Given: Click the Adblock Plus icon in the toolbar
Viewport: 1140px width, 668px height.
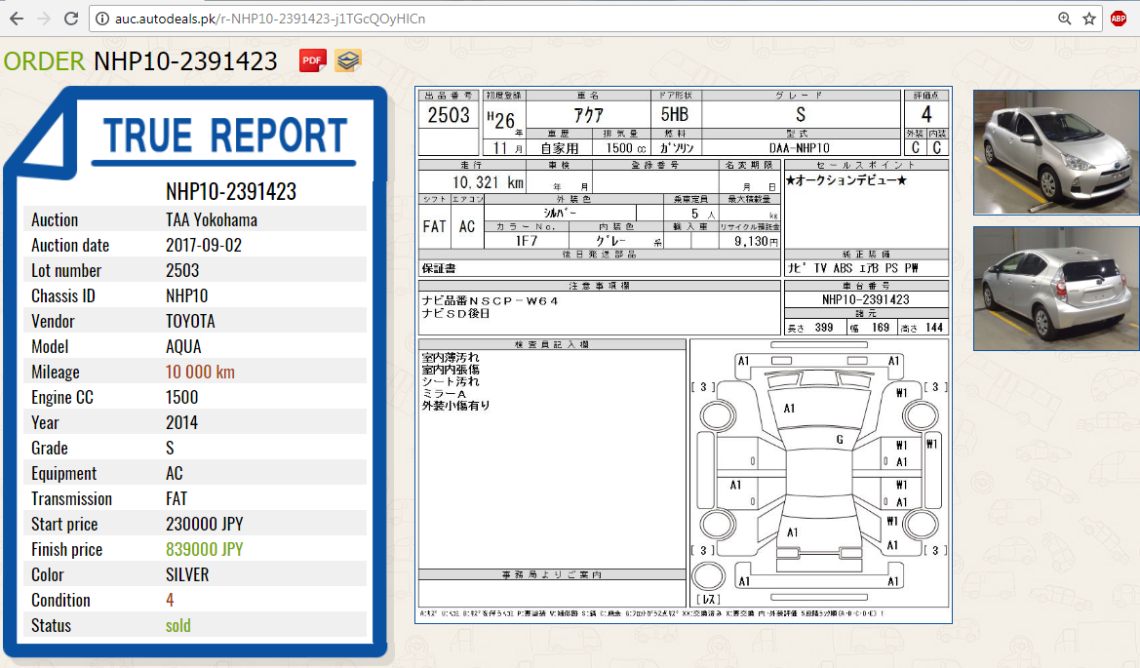Looking at the screenshot, I should point(1120,17).
